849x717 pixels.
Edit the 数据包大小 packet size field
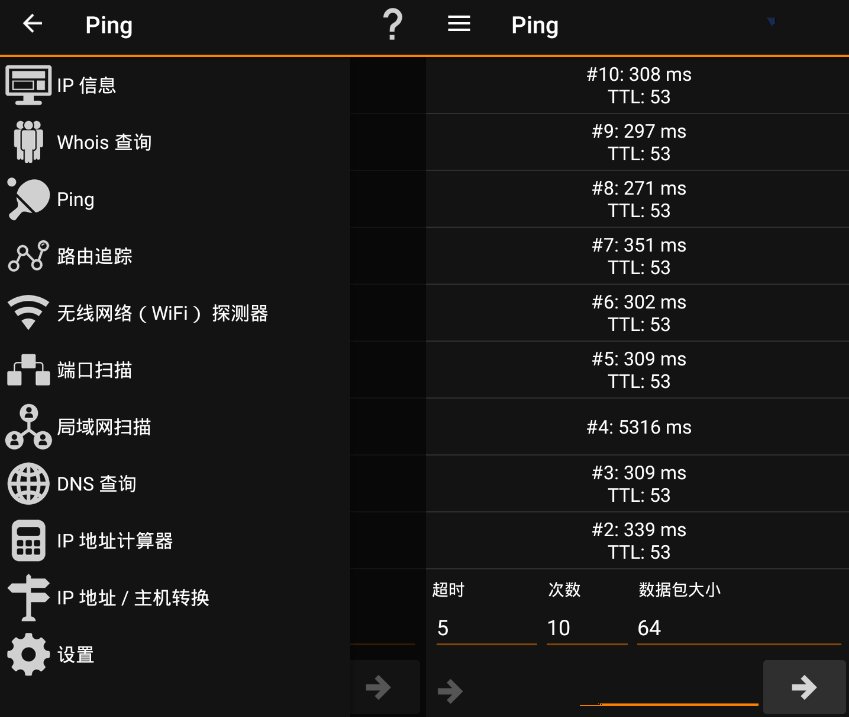point(738,628)
